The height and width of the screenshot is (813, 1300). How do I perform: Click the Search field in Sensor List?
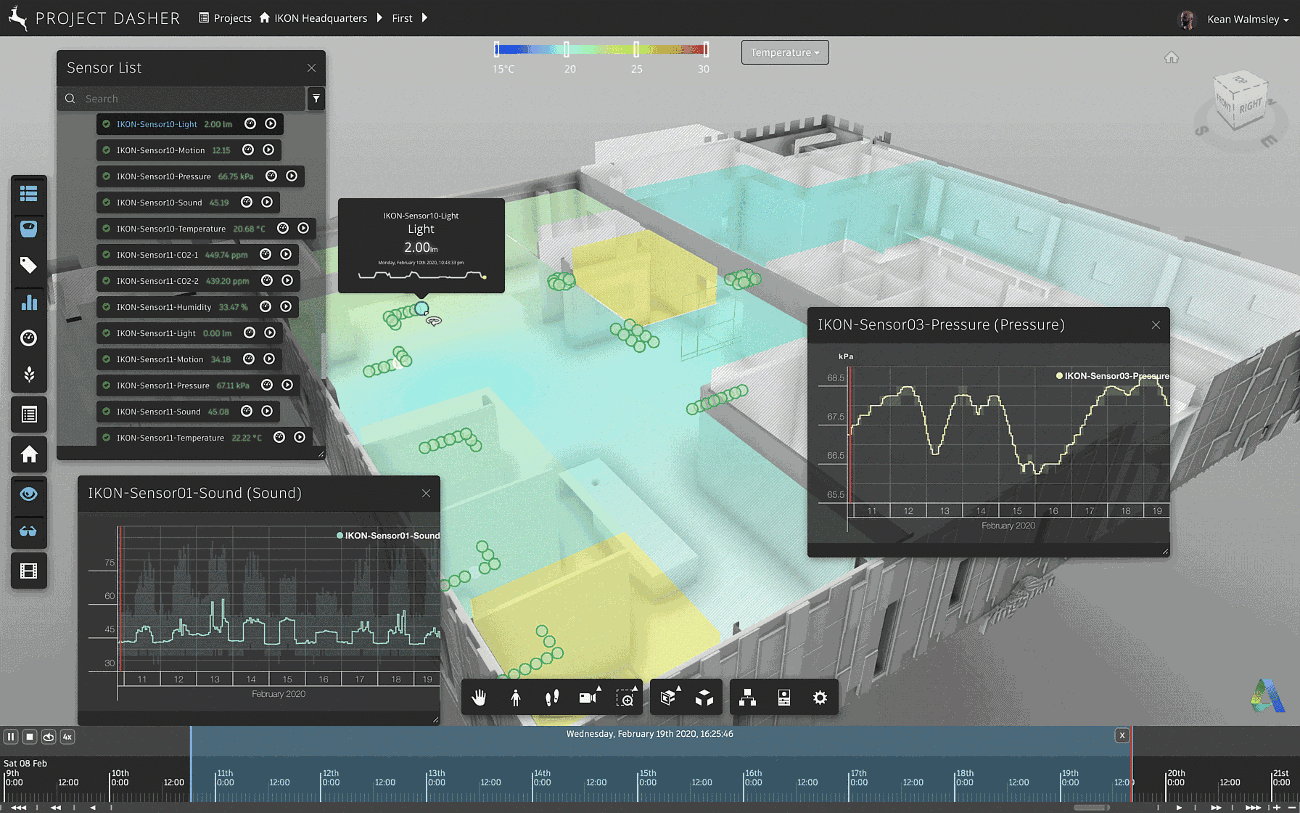click(x=190, y=99)
